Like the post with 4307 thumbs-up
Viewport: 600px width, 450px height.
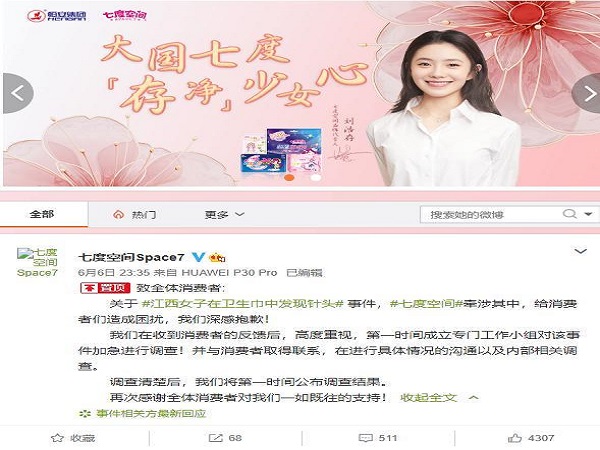(531, 438)
